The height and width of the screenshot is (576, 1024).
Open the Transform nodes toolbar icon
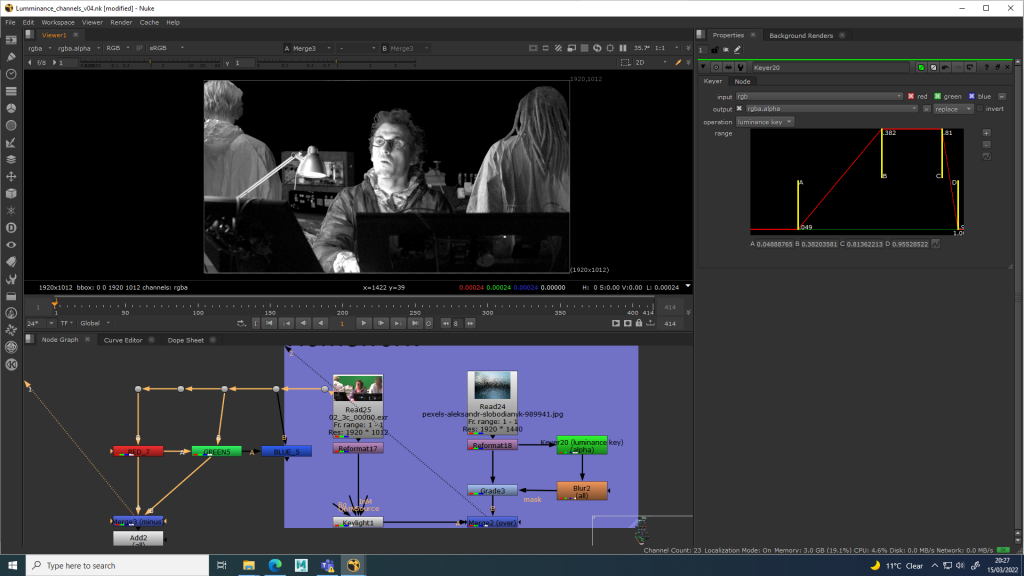11,176
